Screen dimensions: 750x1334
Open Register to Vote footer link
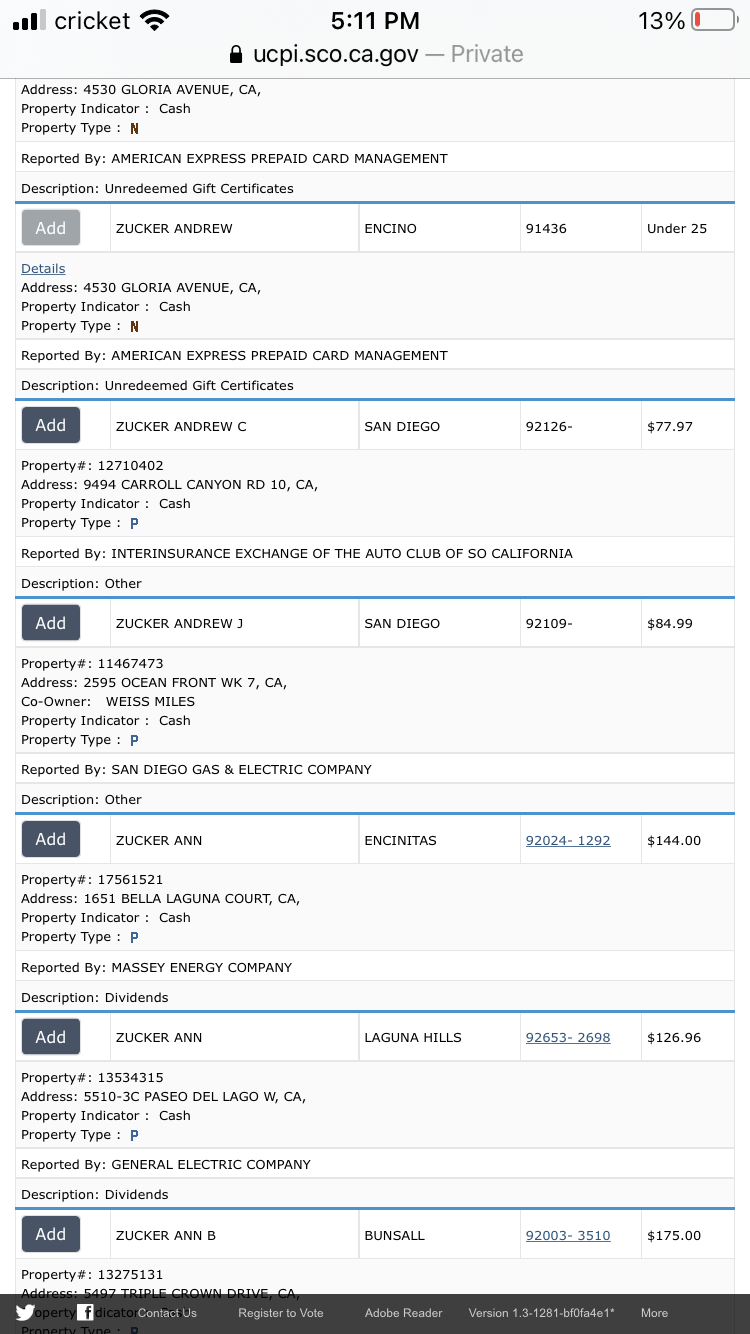point(281,1313)
